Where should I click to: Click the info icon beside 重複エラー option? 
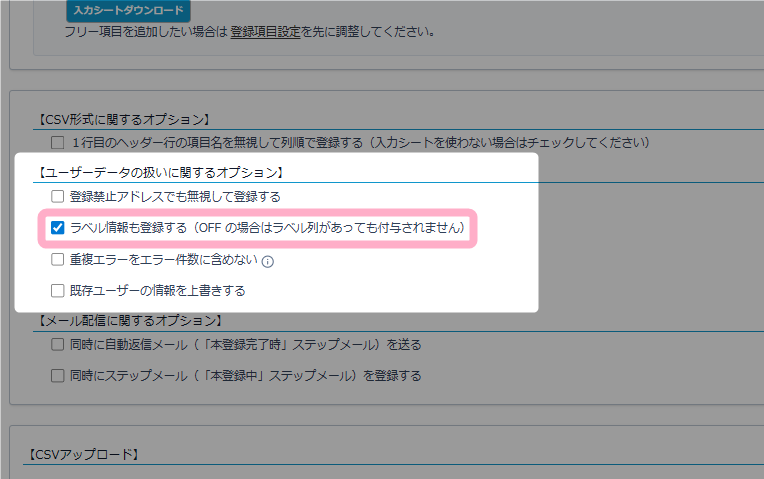click(x=267, y=262)
